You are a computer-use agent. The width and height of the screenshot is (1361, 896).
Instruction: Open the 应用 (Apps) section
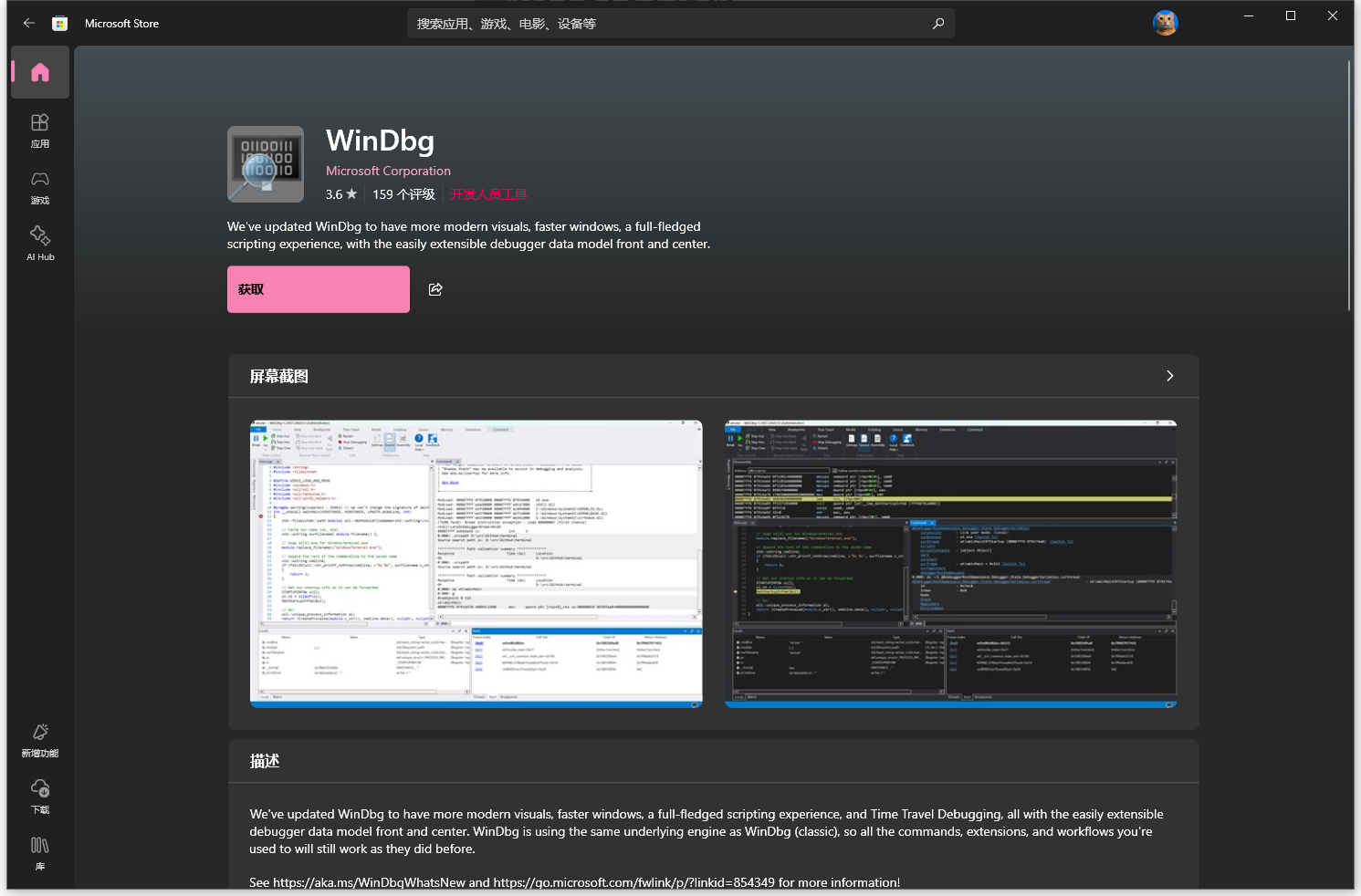pyautogui.click(x=40, y=130)
